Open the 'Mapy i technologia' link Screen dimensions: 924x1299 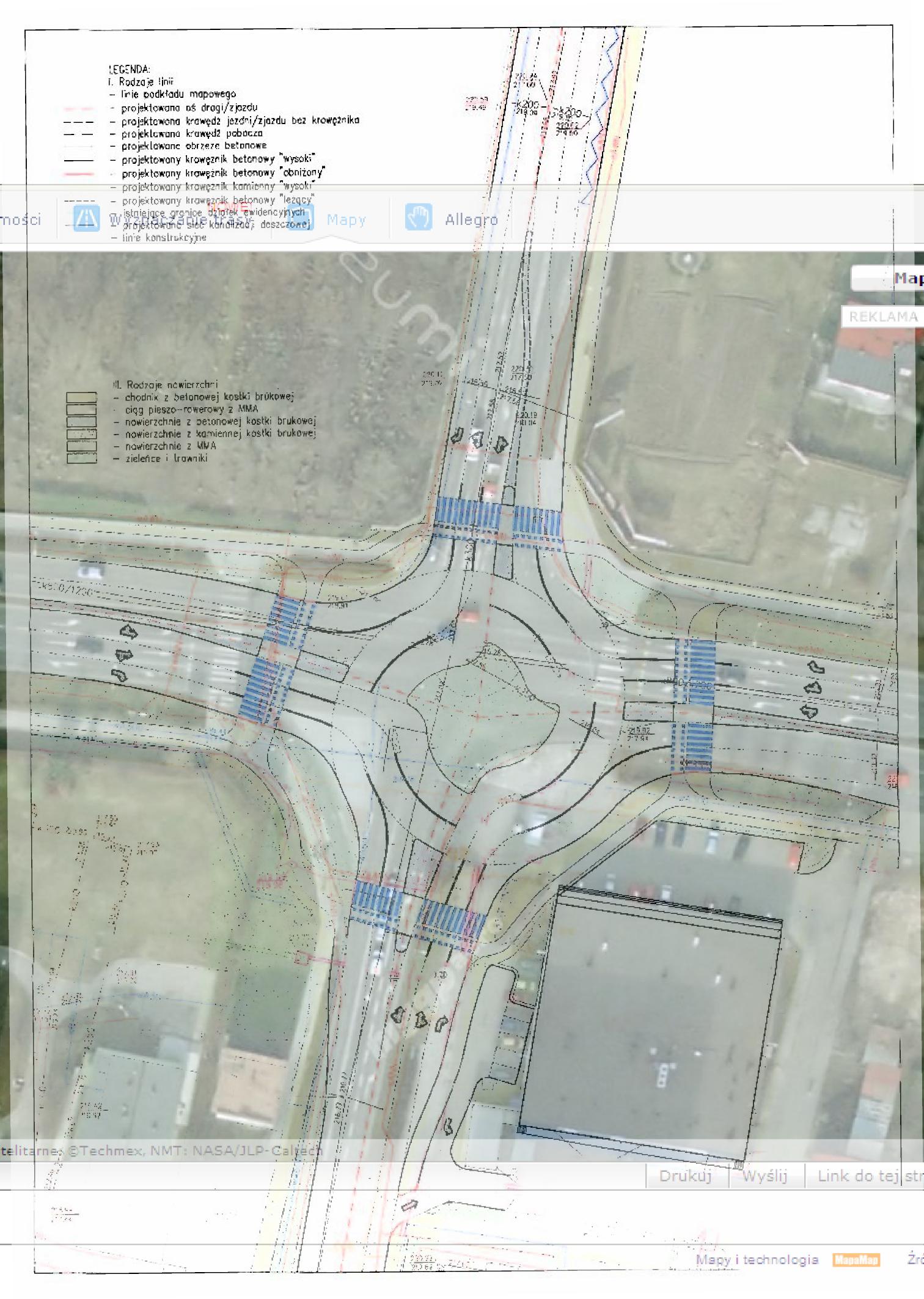757,1259
